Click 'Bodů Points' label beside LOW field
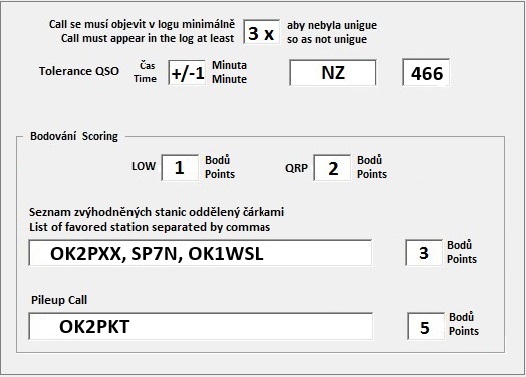 (x=220, y=167)
